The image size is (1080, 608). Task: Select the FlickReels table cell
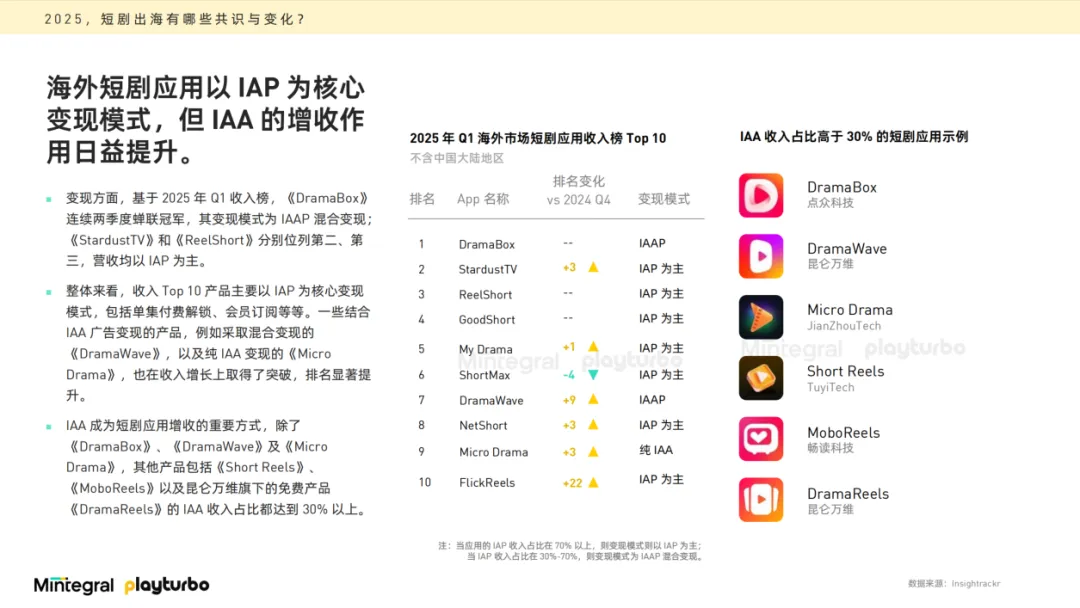pos(487,483)
